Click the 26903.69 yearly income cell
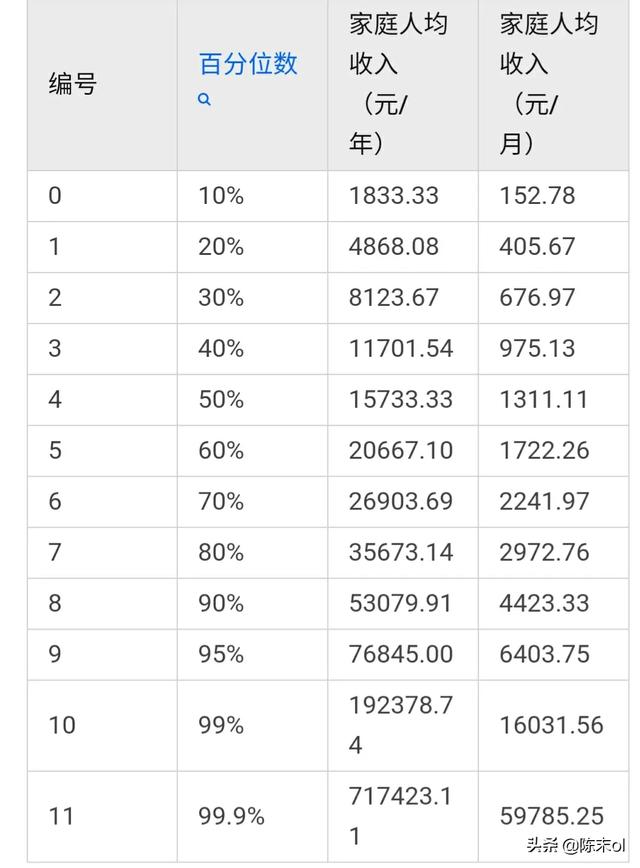This screenshot has height=868, width=640. 402,502
